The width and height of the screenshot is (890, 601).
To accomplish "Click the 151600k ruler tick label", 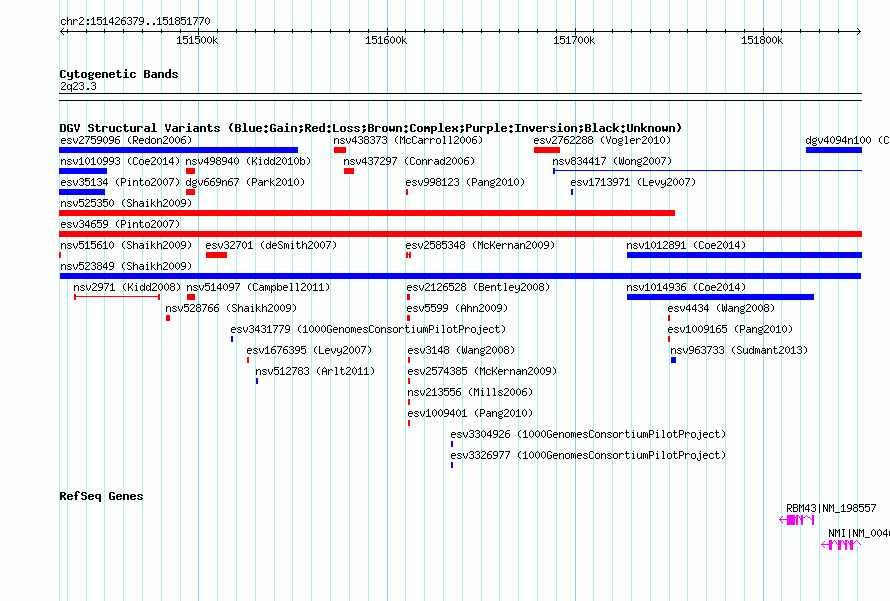I will (386, 40).
